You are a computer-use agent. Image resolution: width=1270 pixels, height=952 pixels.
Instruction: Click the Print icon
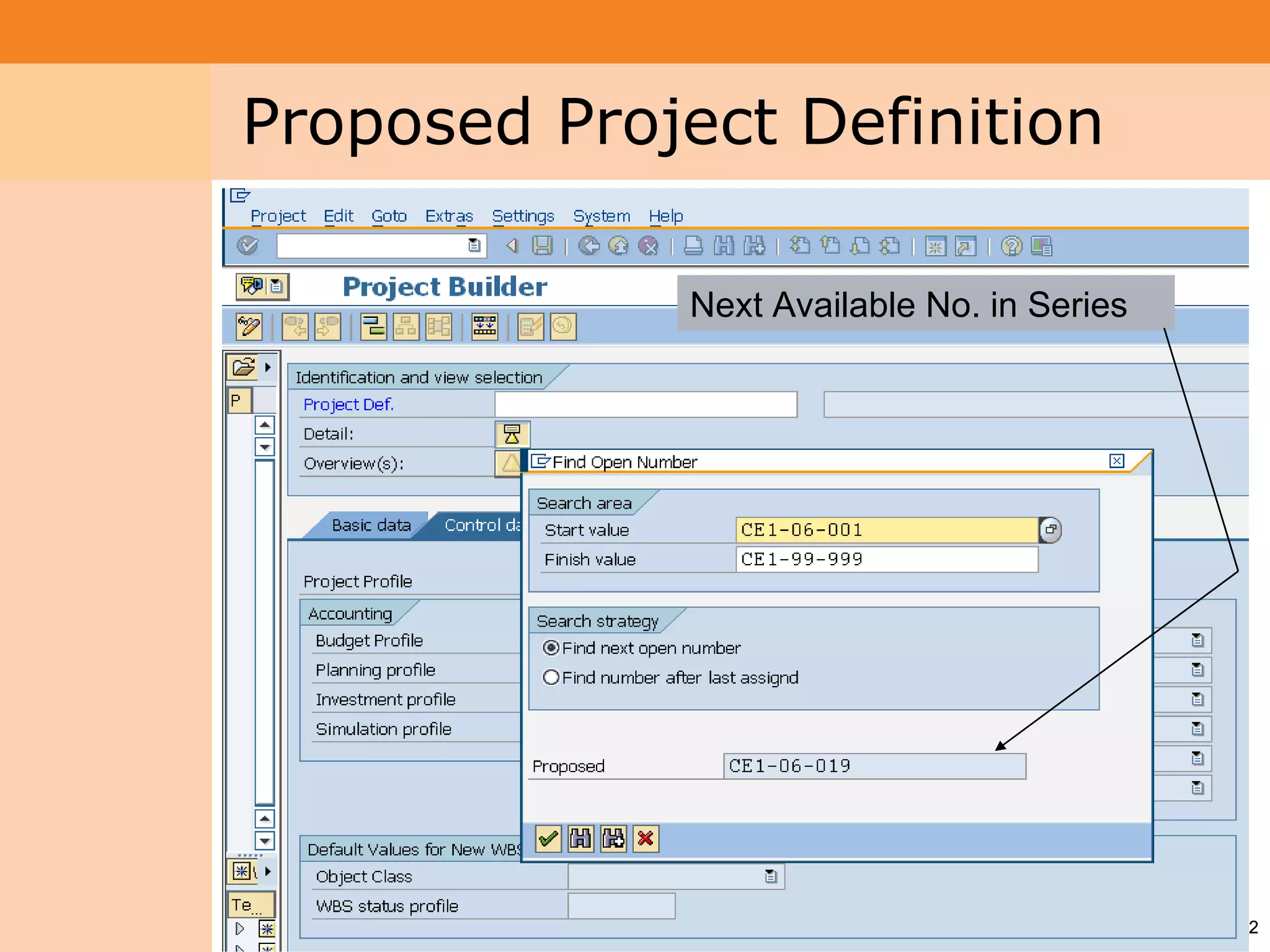[693, 246]
